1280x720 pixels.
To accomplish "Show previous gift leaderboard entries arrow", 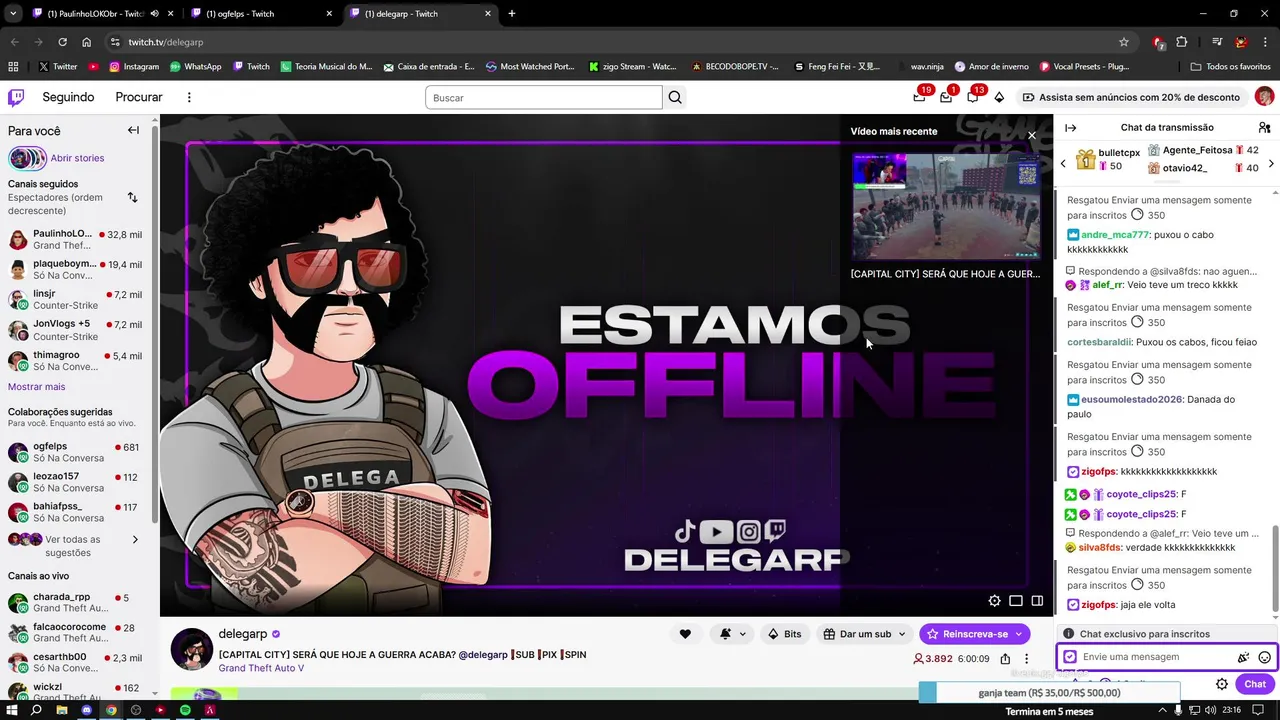I will click(1063, 164).
